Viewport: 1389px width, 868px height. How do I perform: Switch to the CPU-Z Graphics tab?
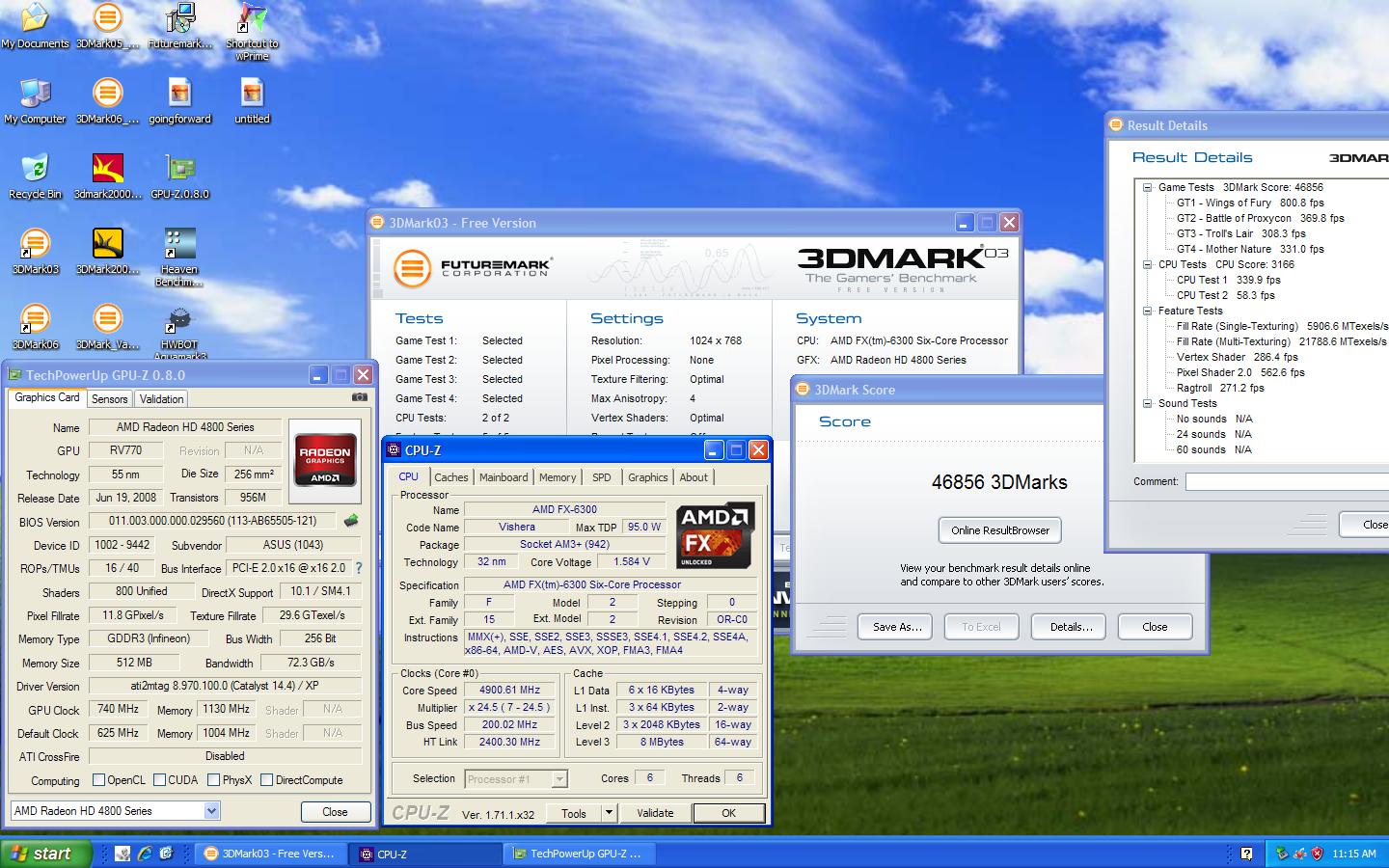point(647,477)
